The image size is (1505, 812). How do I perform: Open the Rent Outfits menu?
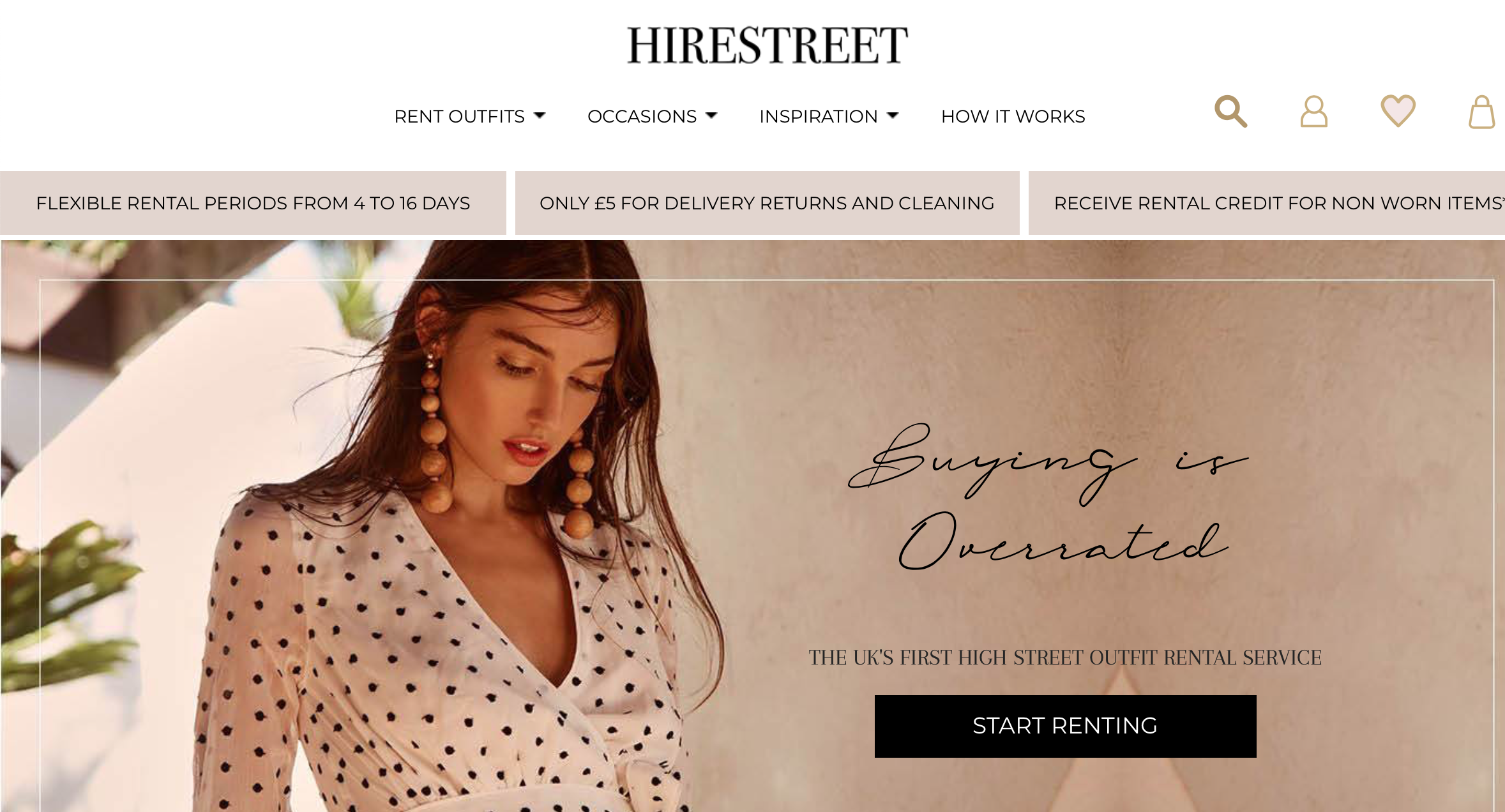point(459,116)
